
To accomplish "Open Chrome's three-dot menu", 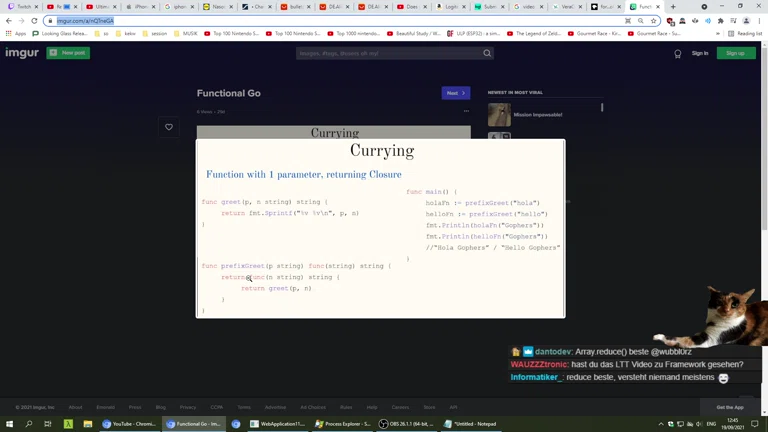I will (x=759, y=21).
